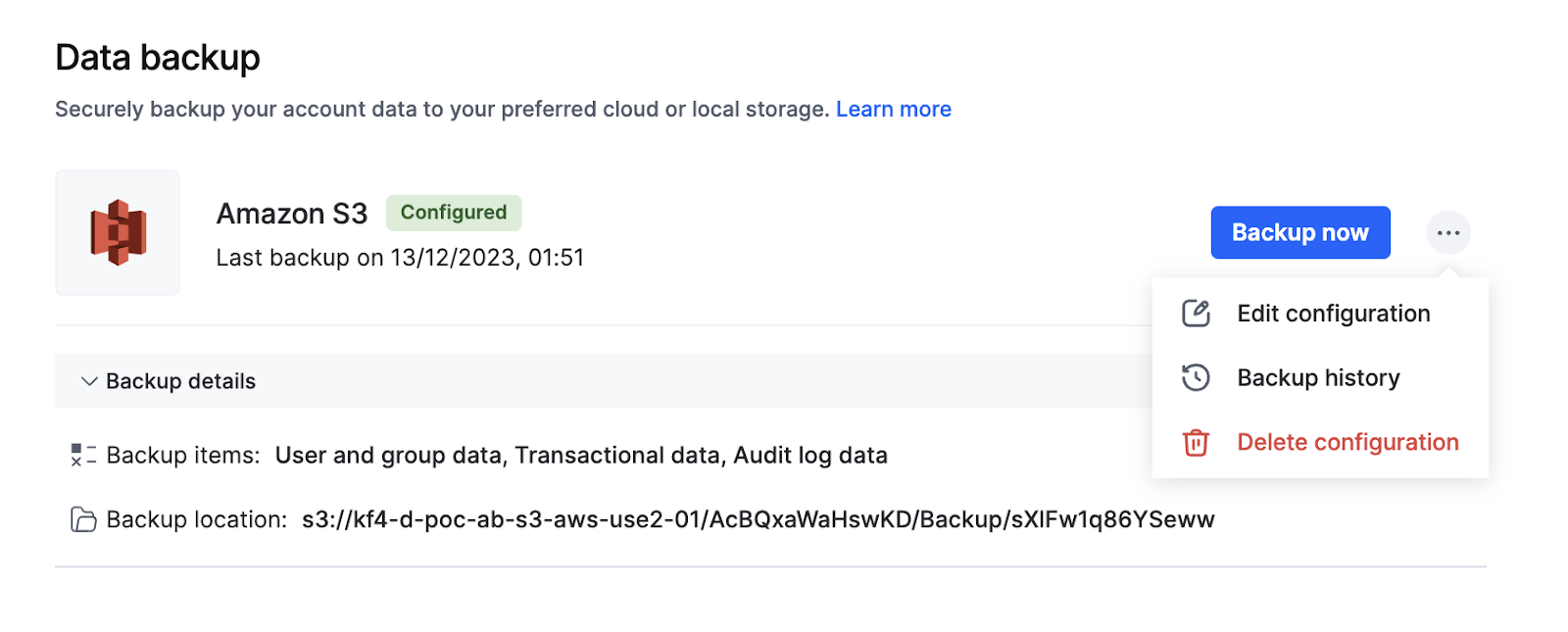The image size is (1568, 632).
Task: Open the three-dot more options button
Action: pyautogui.click(x=1448, y=232)
